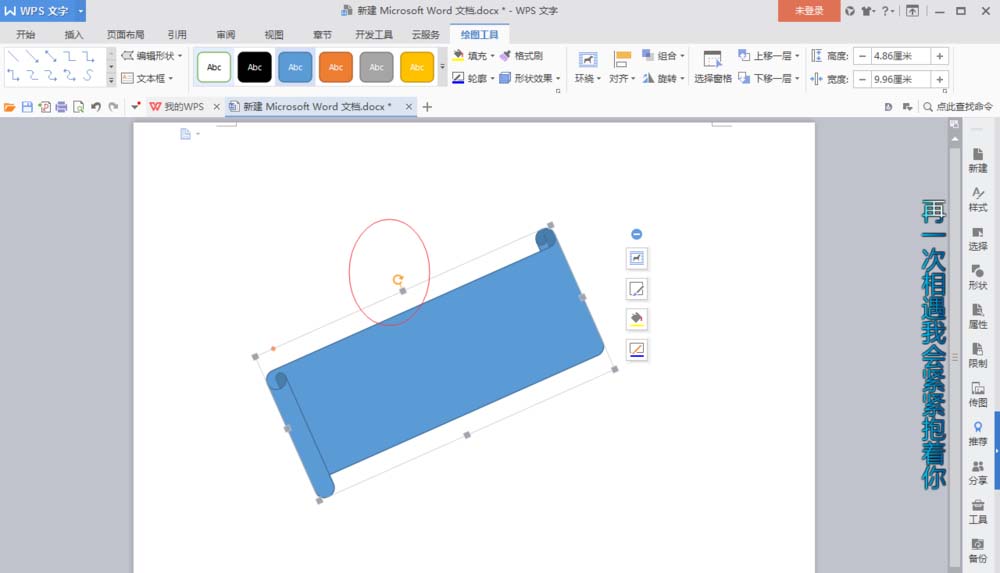Switch to the 章节 tab
The image size is (1000, 573).
click(322, 34)
